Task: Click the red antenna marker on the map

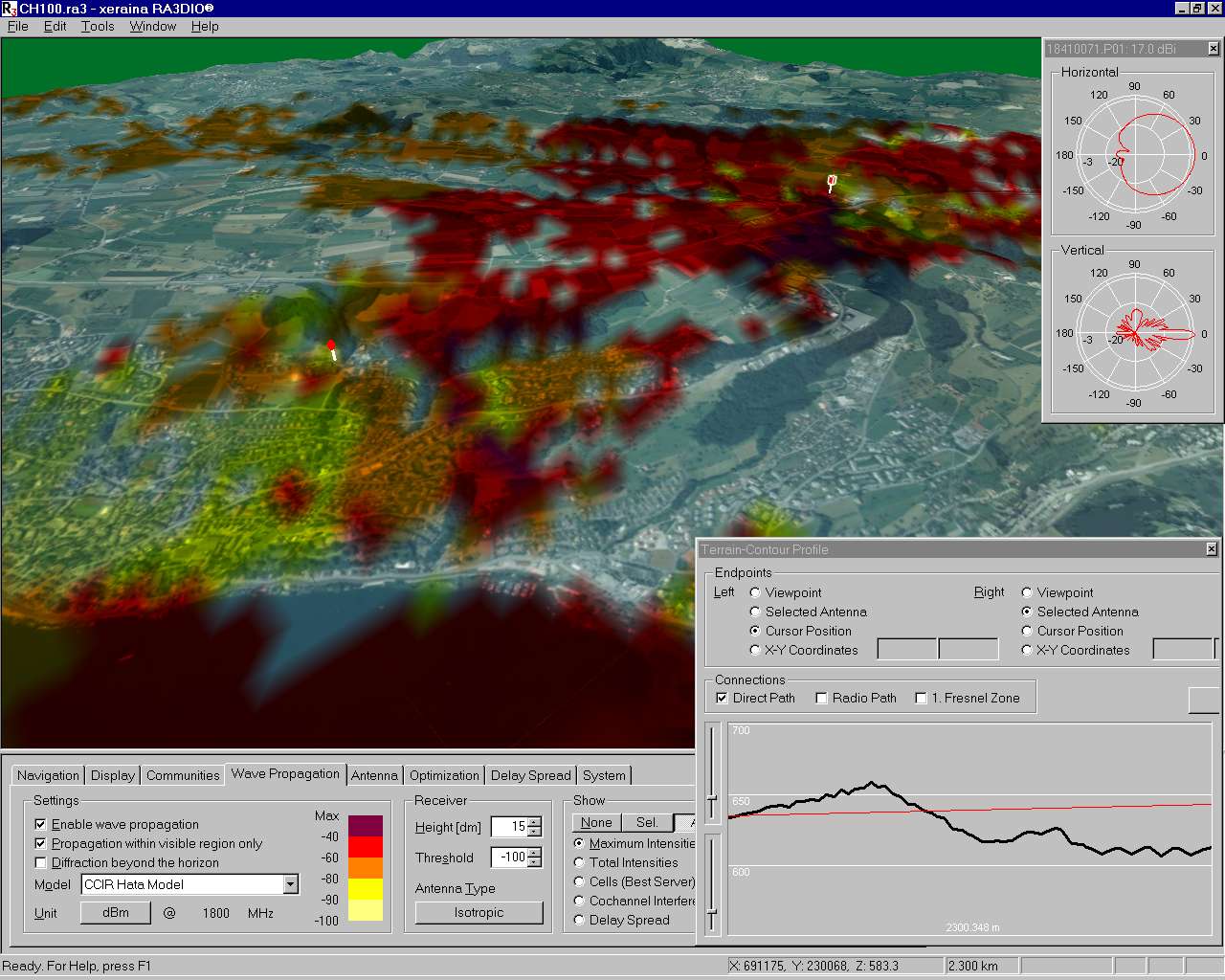Action: click(331, 345)
